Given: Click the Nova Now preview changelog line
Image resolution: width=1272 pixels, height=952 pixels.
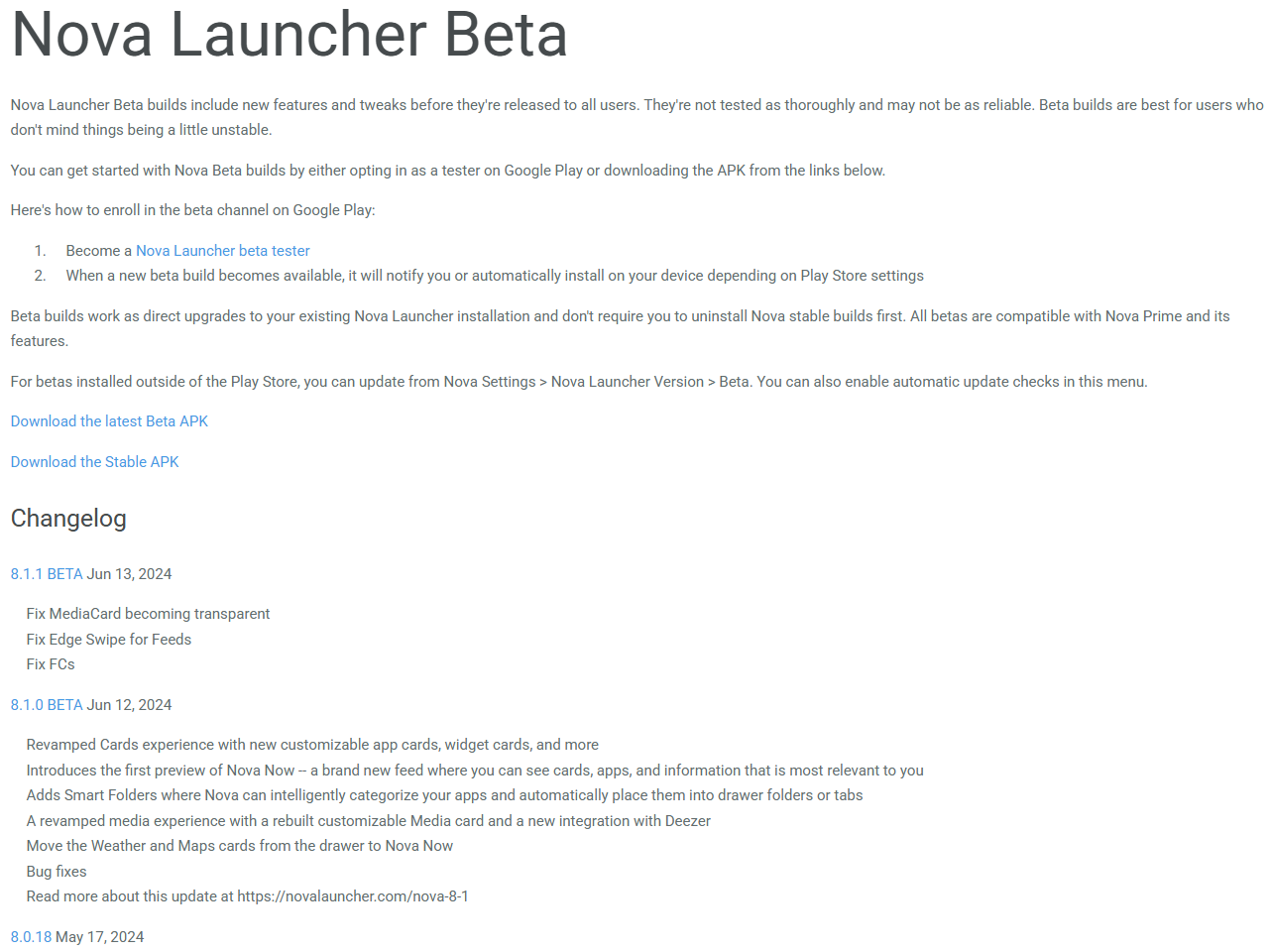Looking at the screenshot, I should [x=475, y=771].
